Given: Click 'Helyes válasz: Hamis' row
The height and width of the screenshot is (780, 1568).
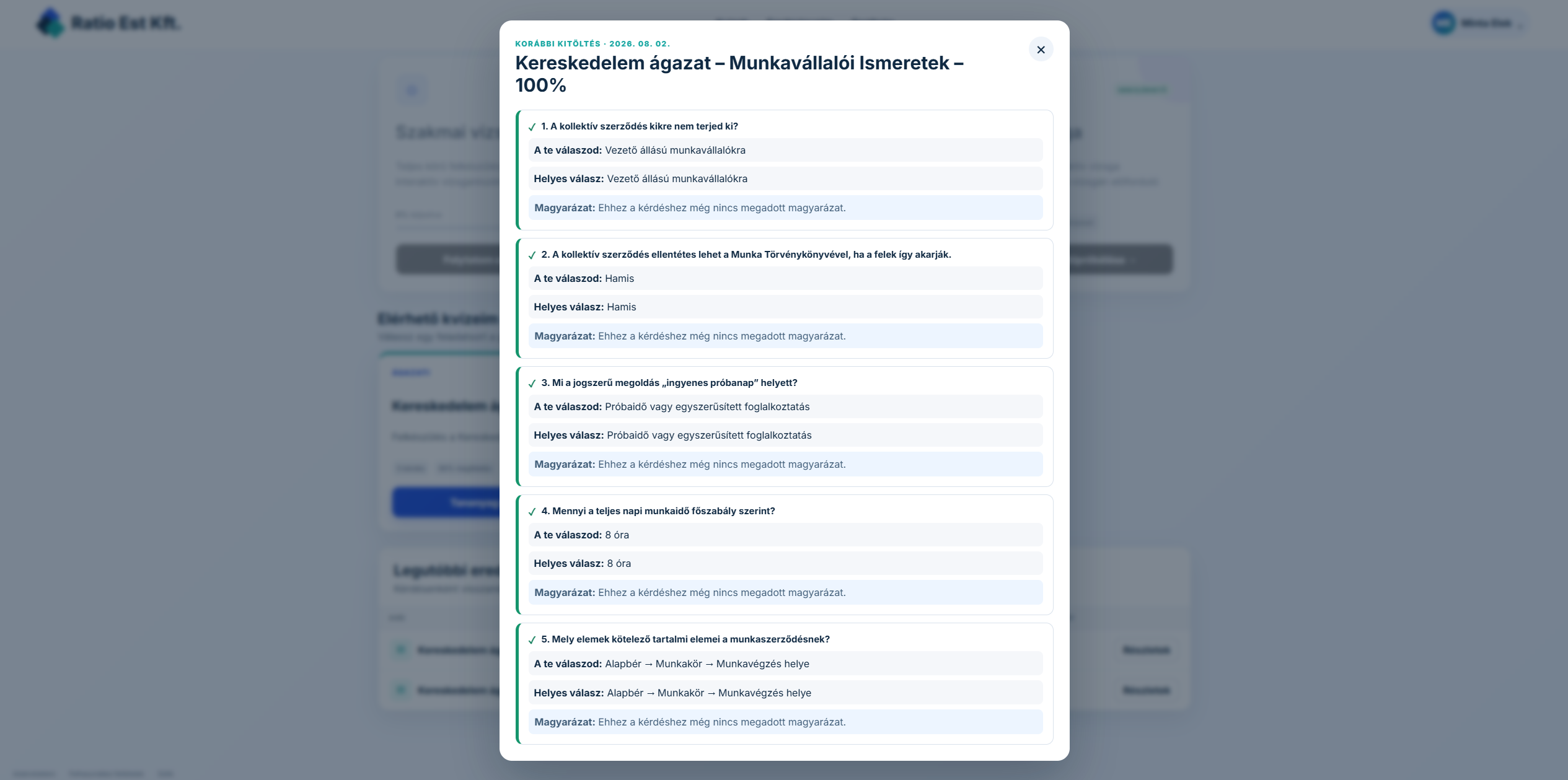Looking at the screenshot, I should click(x=785, y=307).
